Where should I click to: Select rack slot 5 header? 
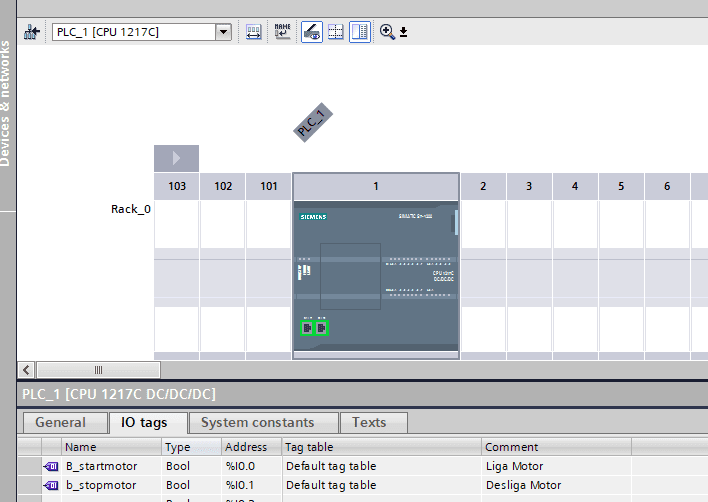(x=621, y=186)
